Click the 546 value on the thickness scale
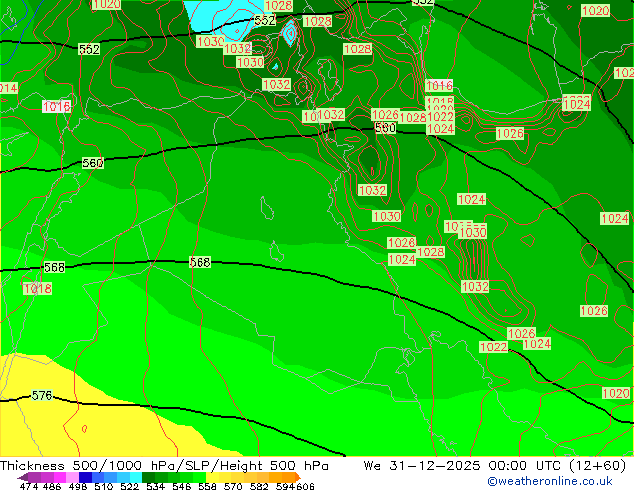This screenshot has width=634, height=490. click(x=182, y=486)
